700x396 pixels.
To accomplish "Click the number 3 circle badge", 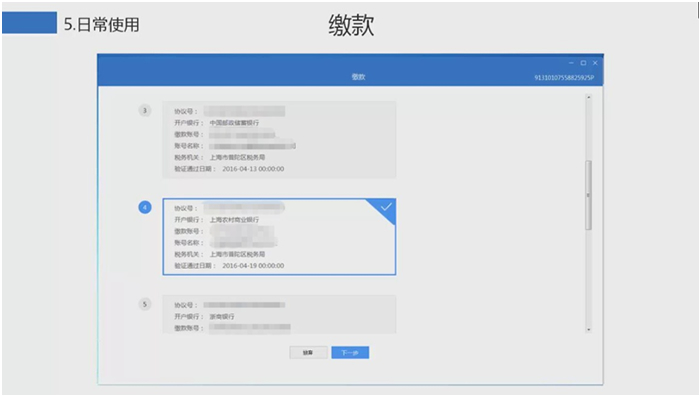I will click(145, 110).
